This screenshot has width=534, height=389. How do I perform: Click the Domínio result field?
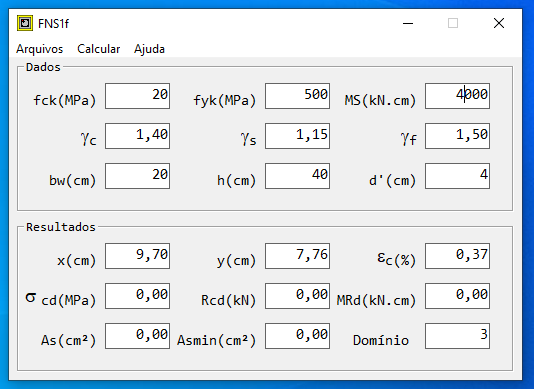coord(457,336)
